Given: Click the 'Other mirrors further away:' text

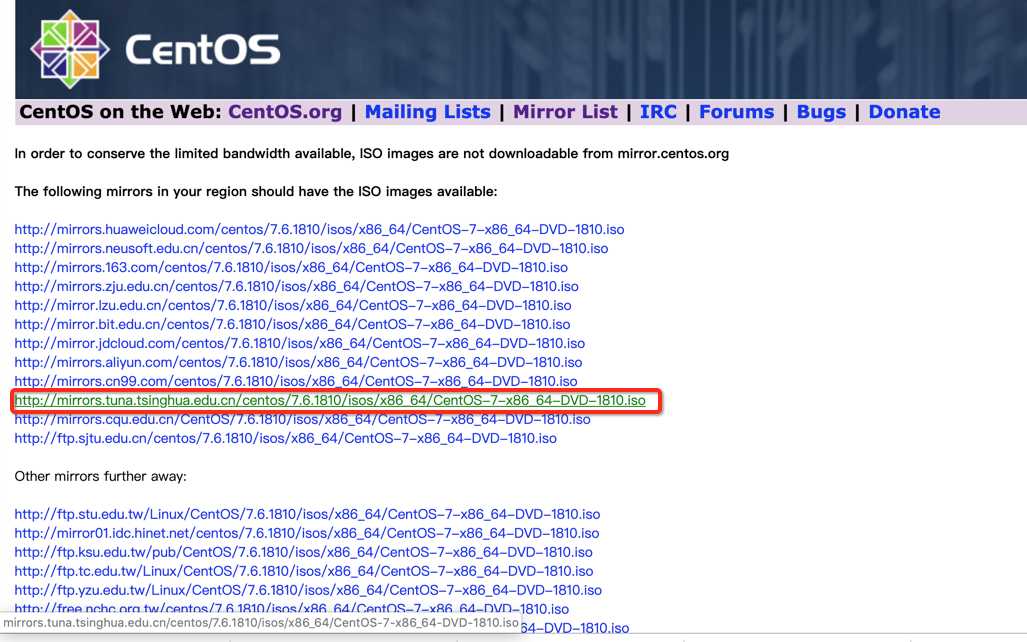Looking at the screenshot, I should [x=100, y=476].
